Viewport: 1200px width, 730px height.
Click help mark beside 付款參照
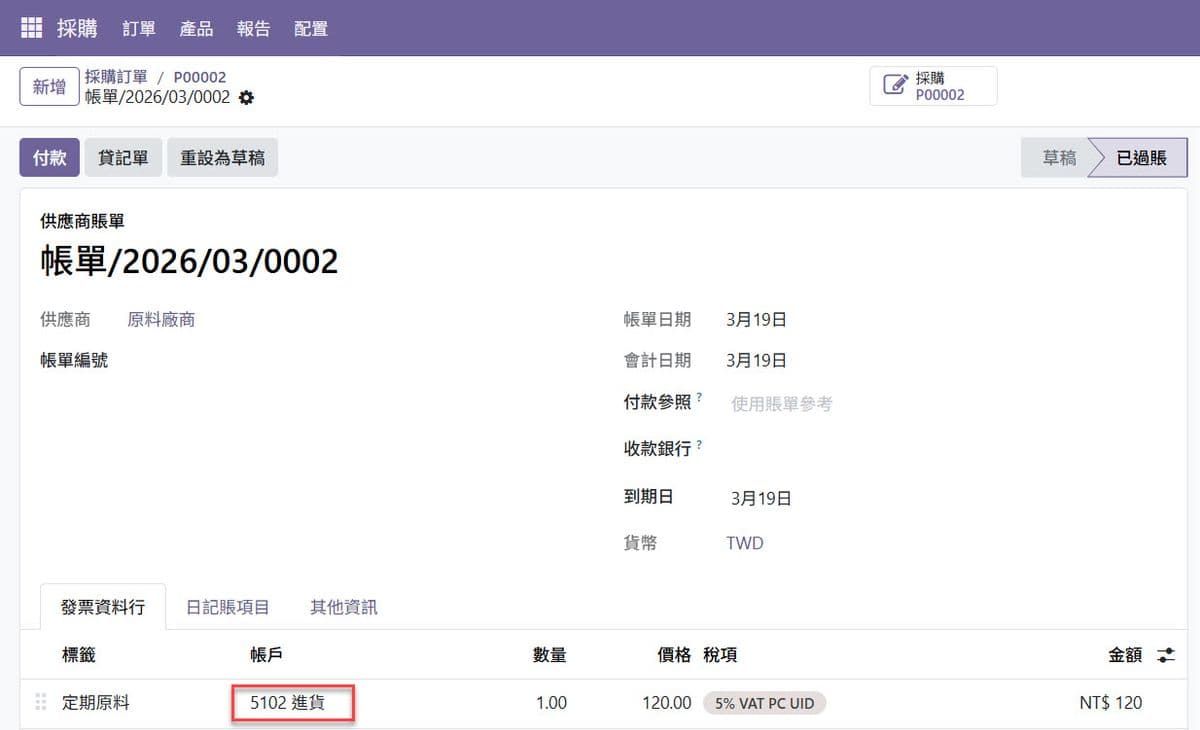click(x=699, y=398)
